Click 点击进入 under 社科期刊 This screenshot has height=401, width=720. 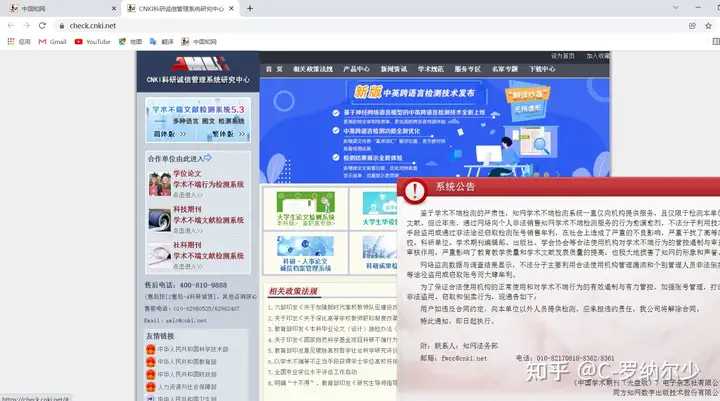pyautogui.click(x=188, y=266)
